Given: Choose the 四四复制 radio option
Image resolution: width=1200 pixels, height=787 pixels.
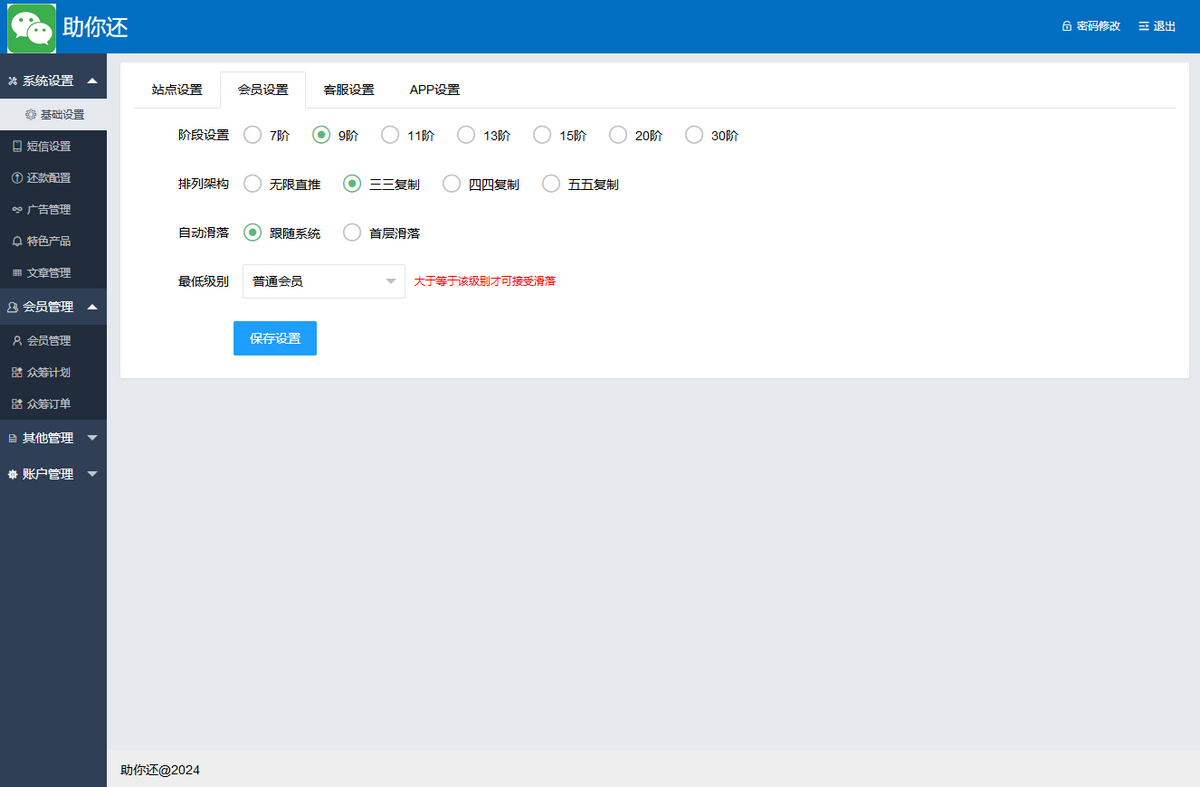Looking at the screenshot, I should 452,184.
